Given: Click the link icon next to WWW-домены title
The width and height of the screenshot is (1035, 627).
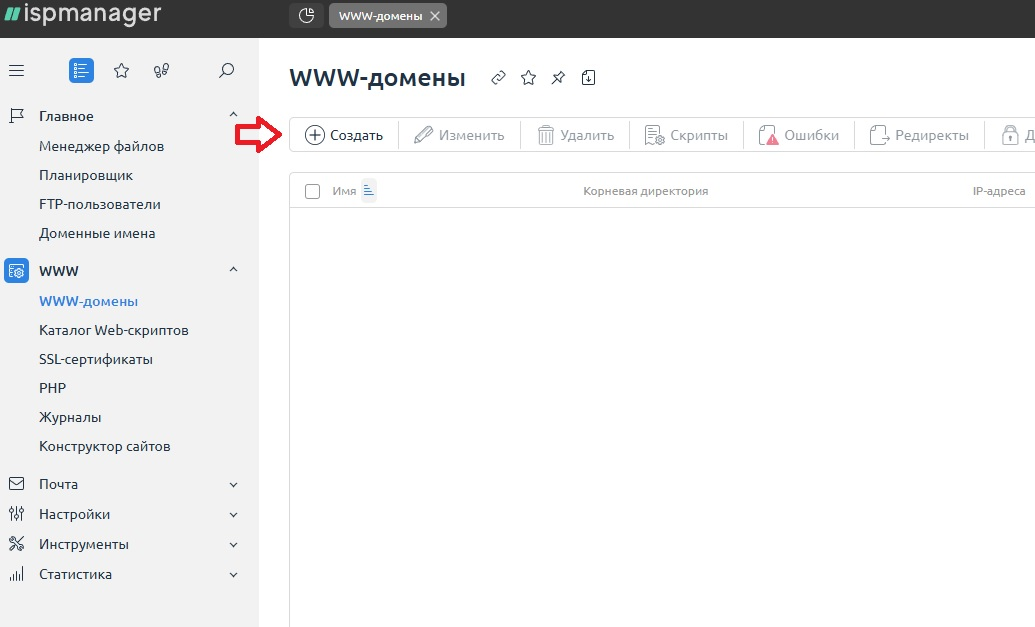Looking at the screenshot, I should [498, 77].
